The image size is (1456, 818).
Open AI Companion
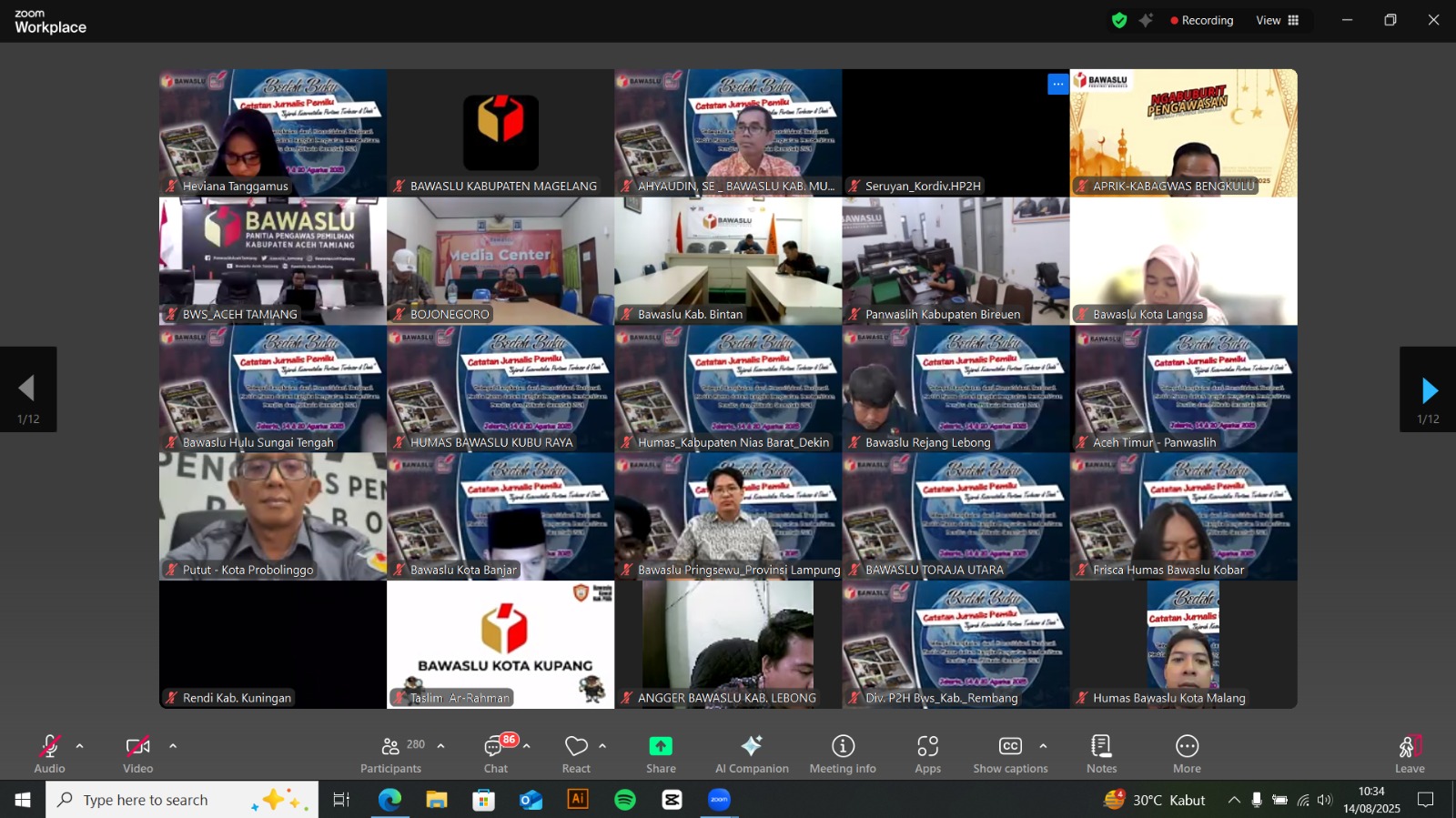coord(752,754)
